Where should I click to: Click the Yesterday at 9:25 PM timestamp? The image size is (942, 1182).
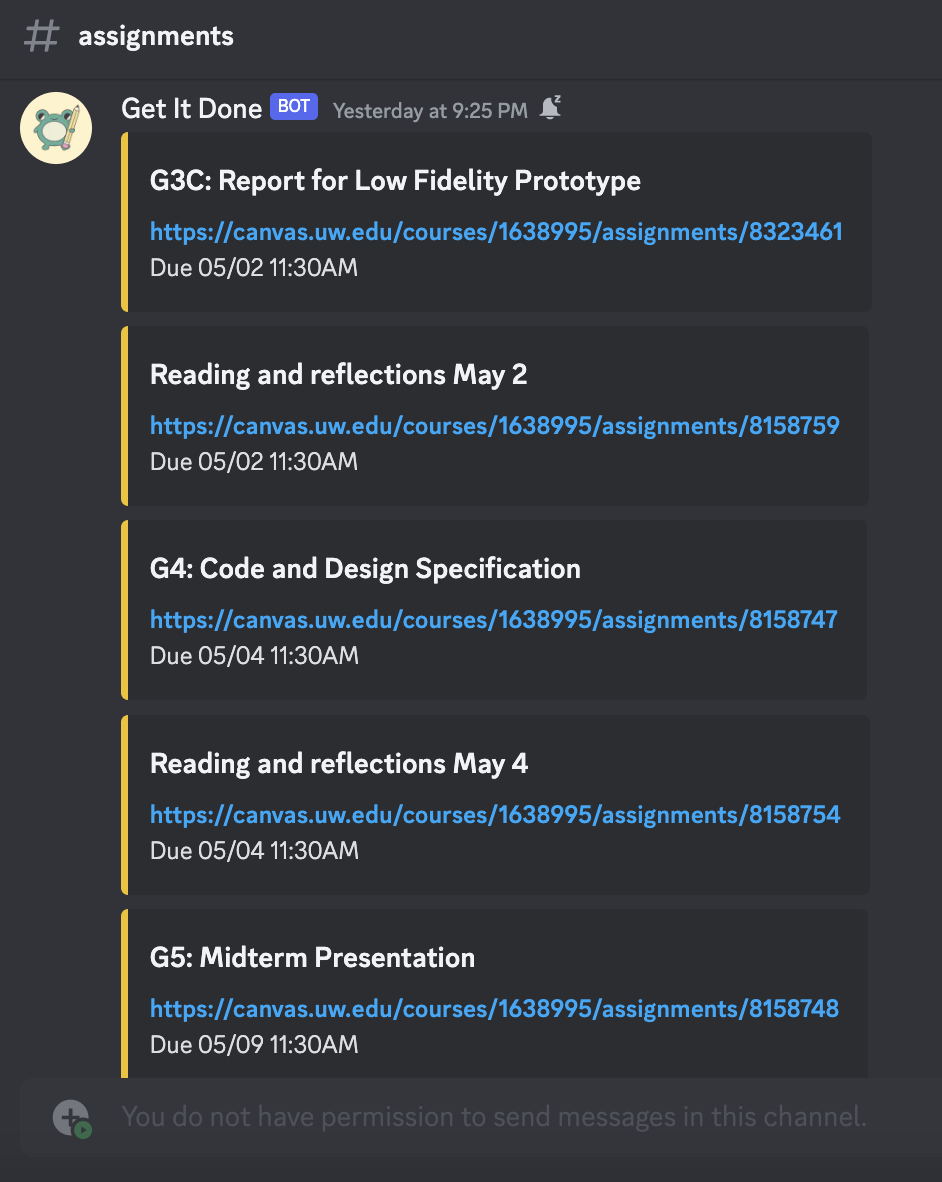tap(428, 110)
